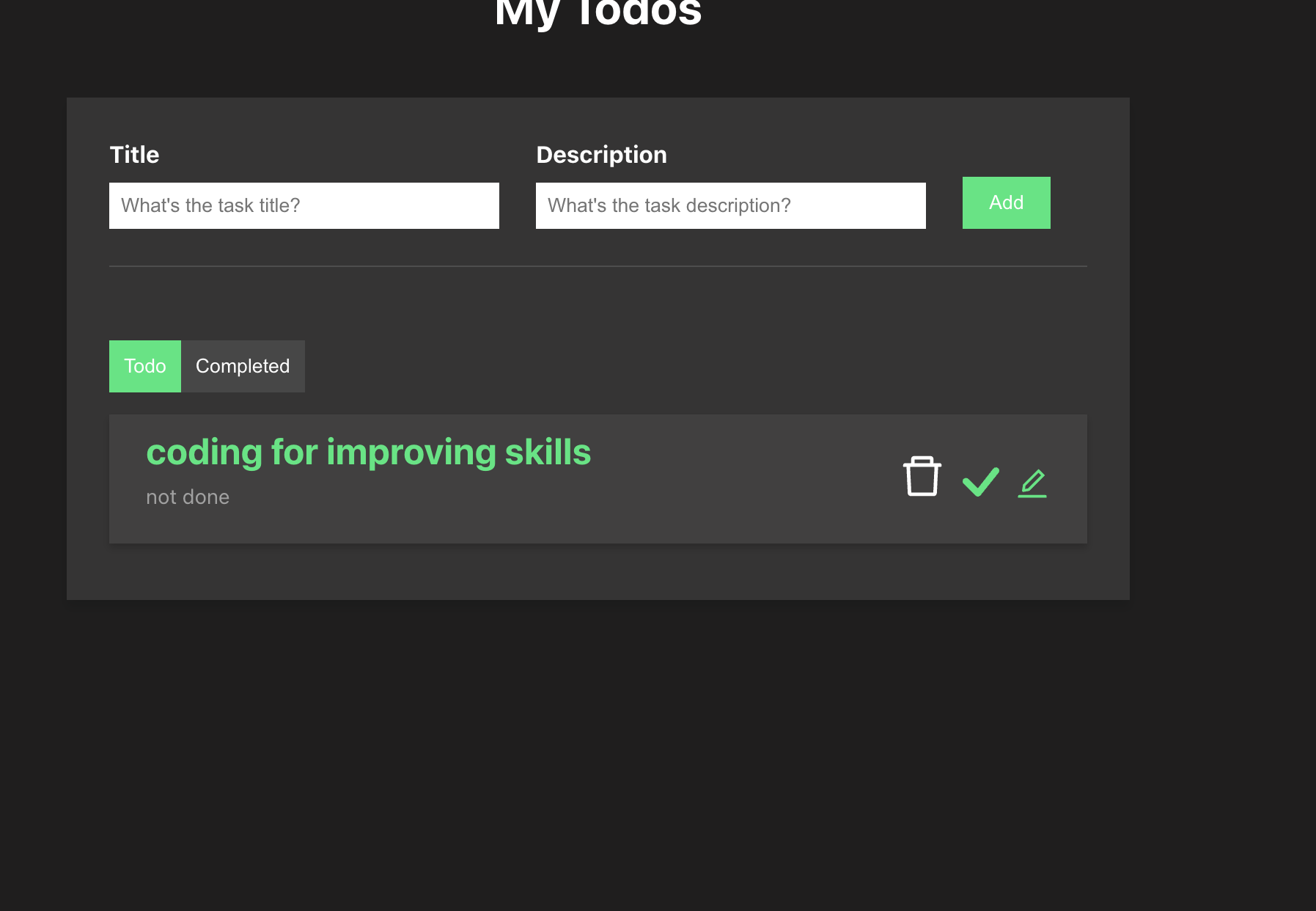Select the 'coding for improving skills' heading text

click(368, 452)
